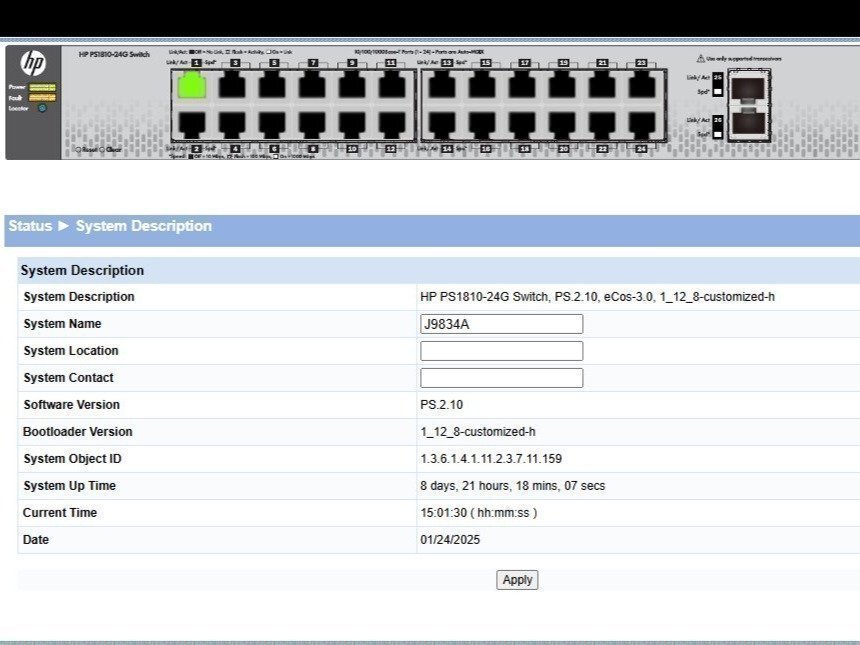Click the green active port 1
The width and height of the screenshot is (860, 645).
(192, 86)
